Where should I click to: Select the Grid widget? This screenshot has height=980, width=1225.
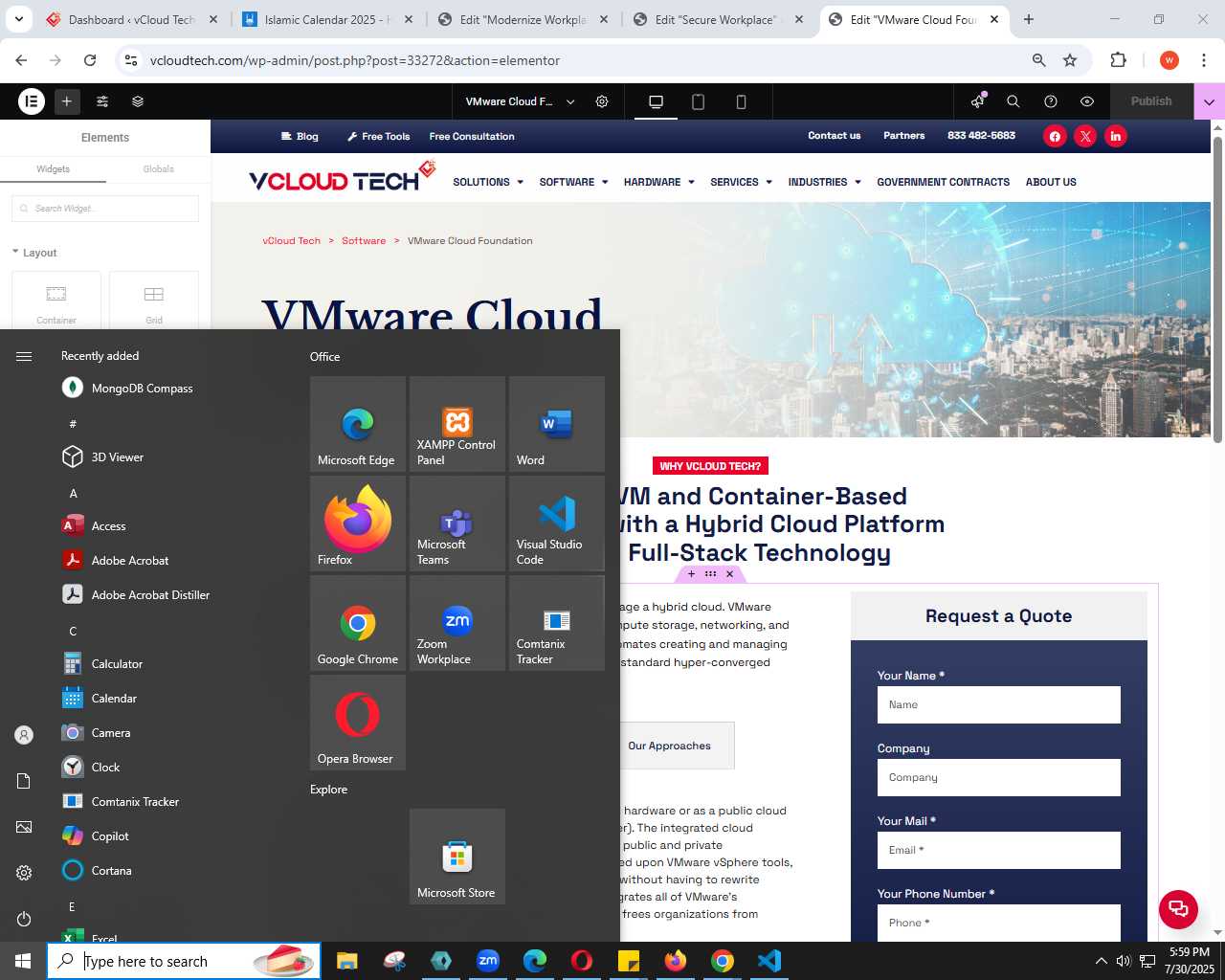click(154, 301)
